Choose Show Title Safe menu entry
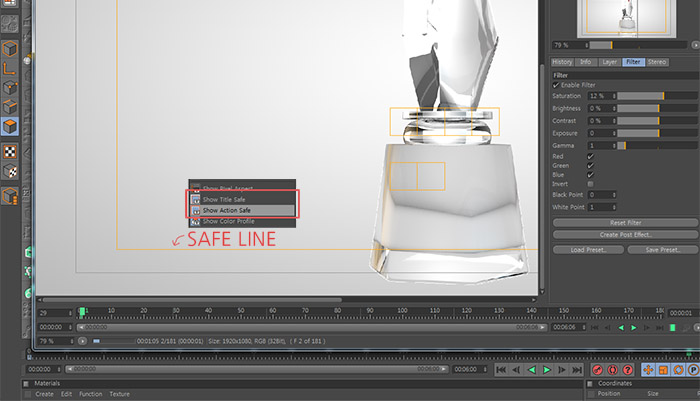This screenshot has width=700, height=401. pos(242,200)
